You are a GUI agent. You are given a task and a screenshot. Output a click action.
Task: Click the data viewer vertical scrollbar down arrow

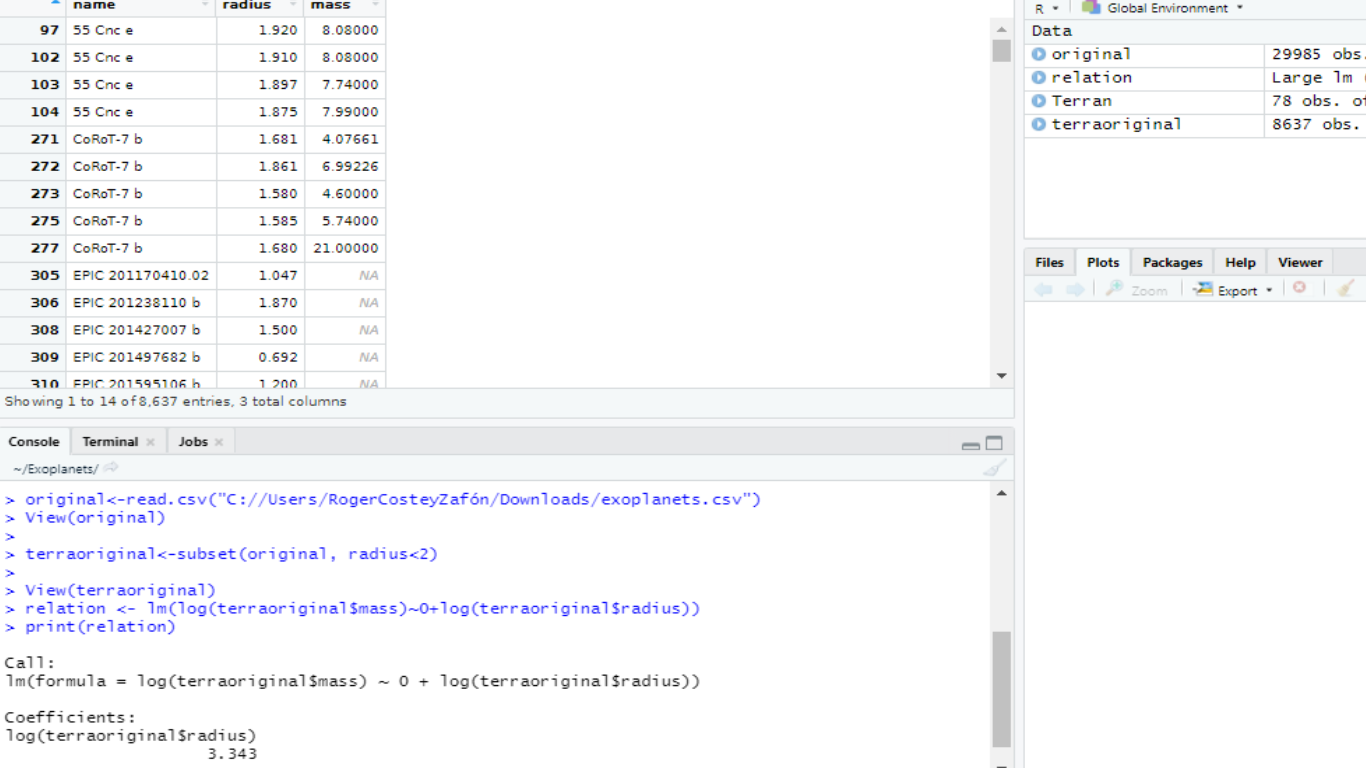tap(1001, 376)
